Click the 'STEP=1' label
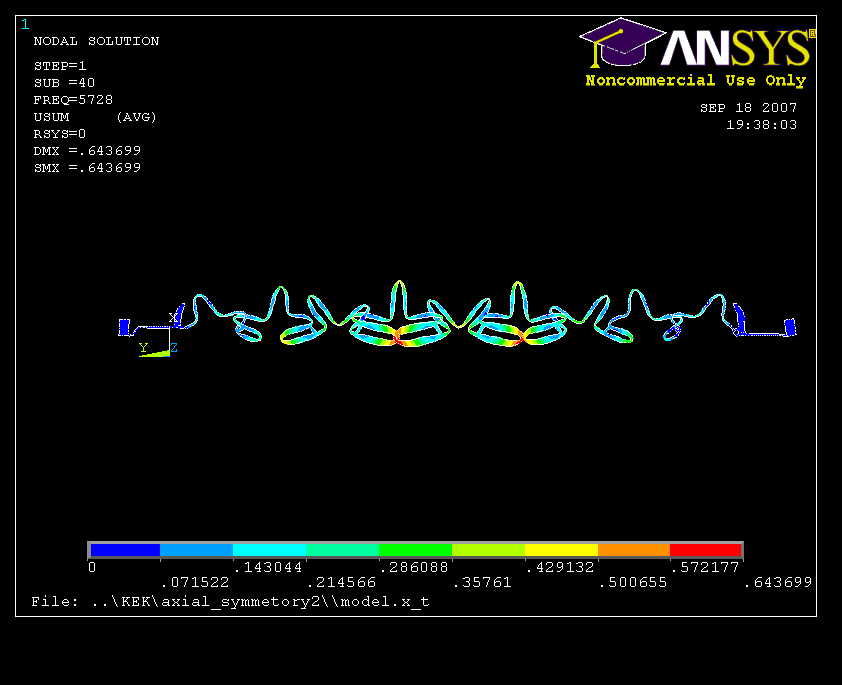This screenshot has width=842, height=685. click(x=60, y=66)
